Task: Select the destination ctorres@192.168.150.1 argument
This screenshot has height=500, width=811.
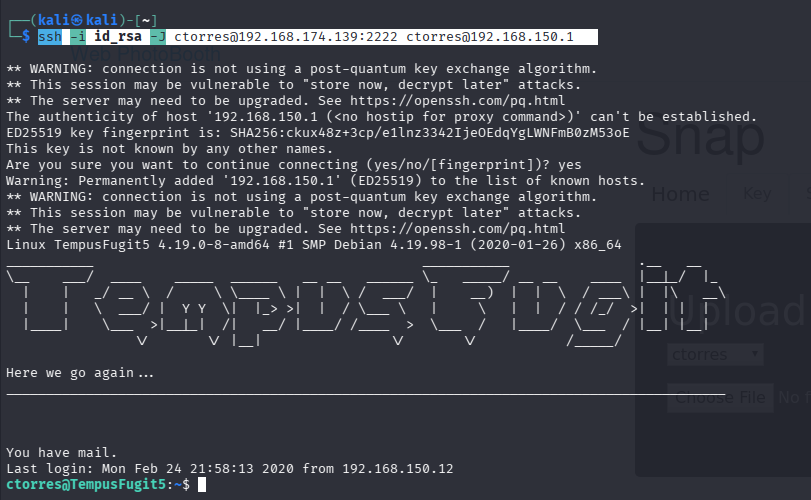Action: pos(490,37)
